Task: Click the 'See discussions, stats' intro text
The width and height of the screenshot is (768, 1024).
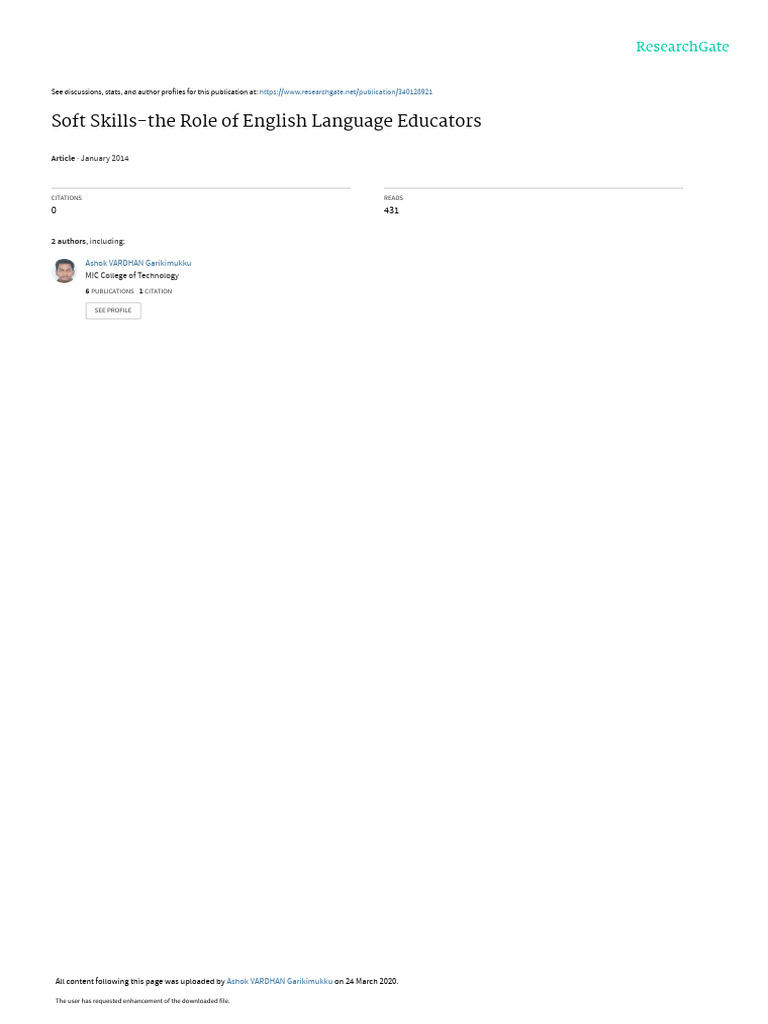Action: point(154,92)
